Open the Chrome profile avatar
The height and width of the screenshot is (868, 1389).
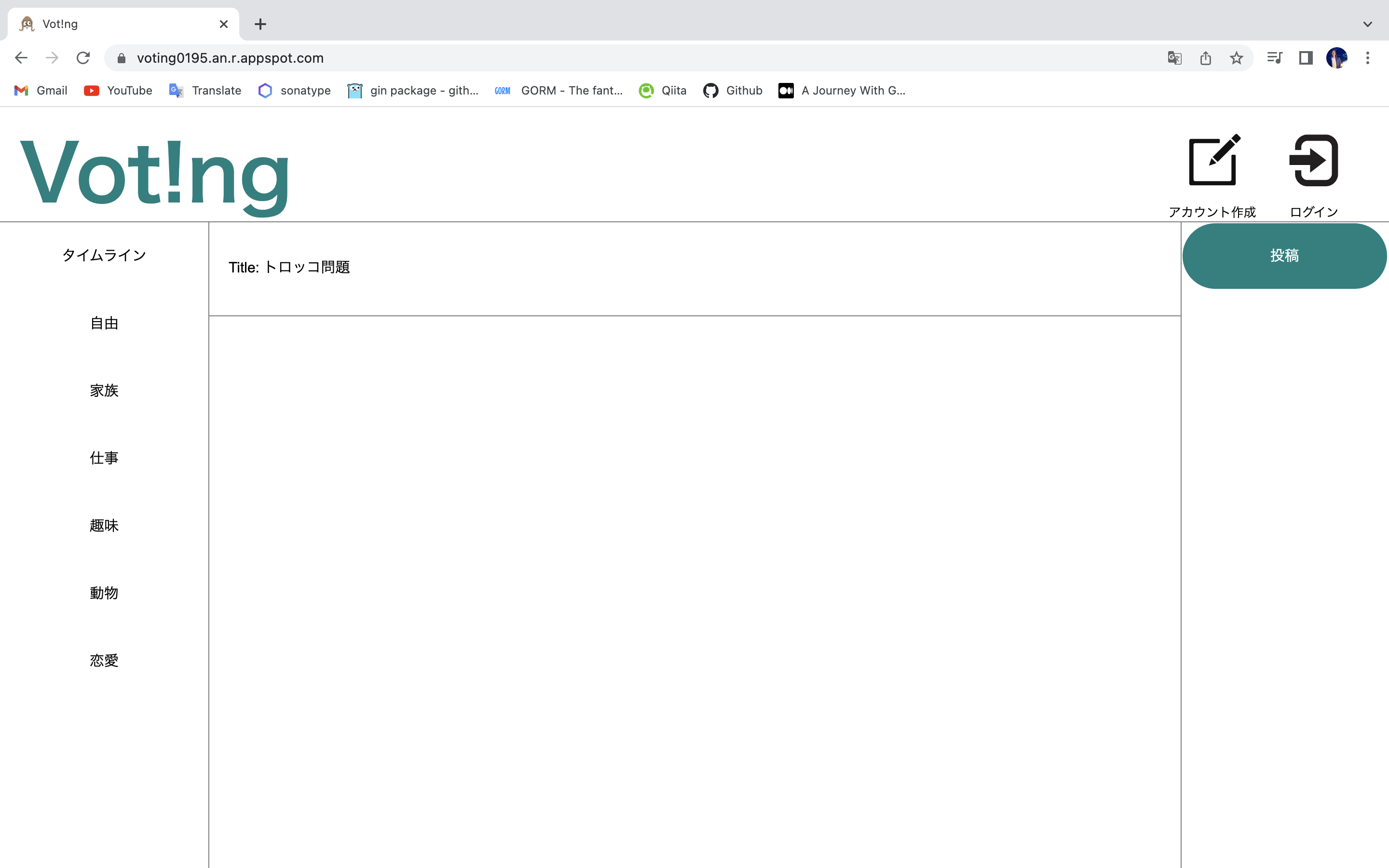tap(1337, 58)
